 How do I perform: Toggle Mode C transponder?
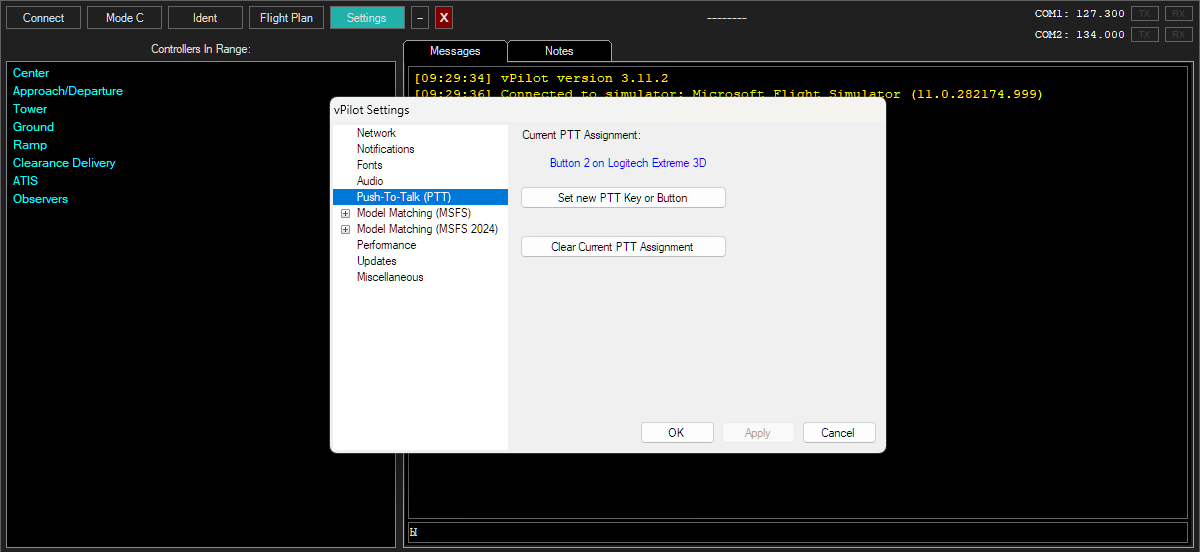(x=125, y=18)
